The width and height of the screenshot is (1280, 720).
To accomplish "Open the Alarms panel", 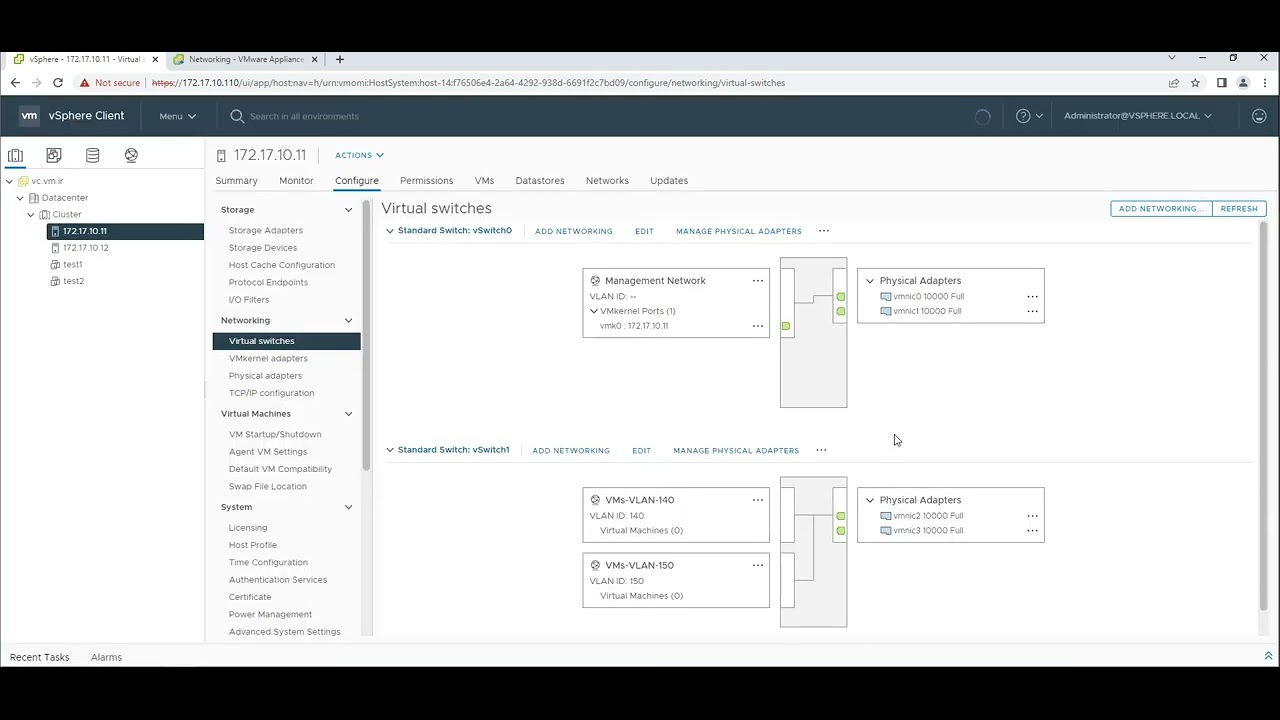I will [x=106, y=657].
